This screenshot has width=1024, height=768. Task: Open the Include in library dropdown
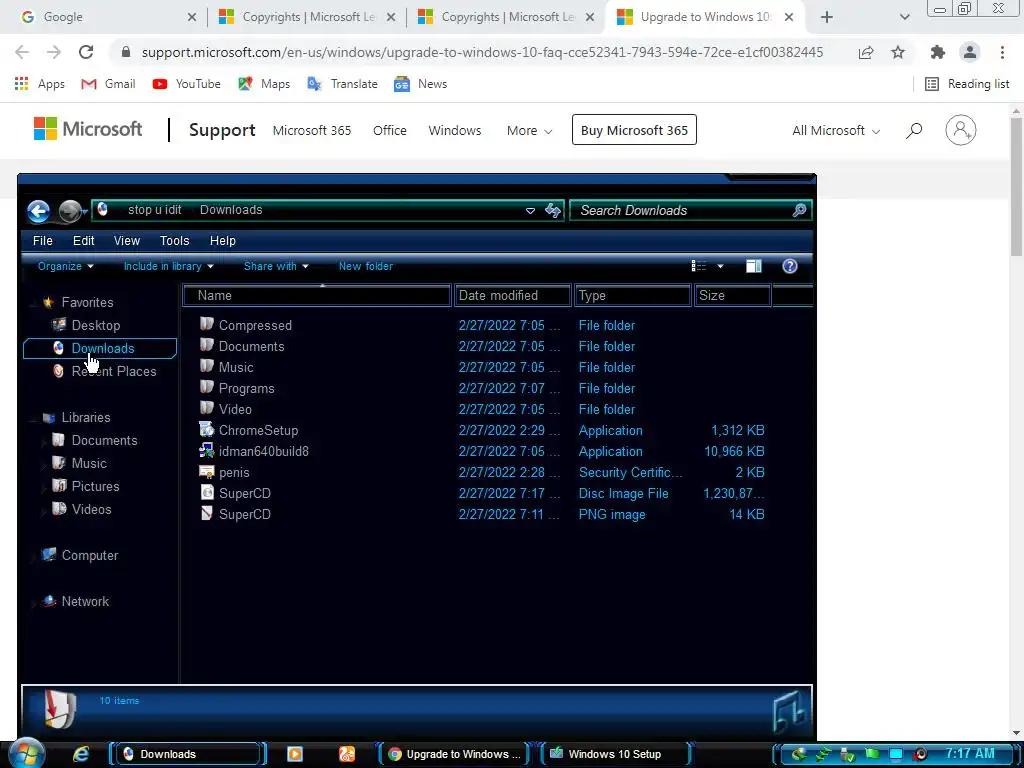click(x=168, y=266)
